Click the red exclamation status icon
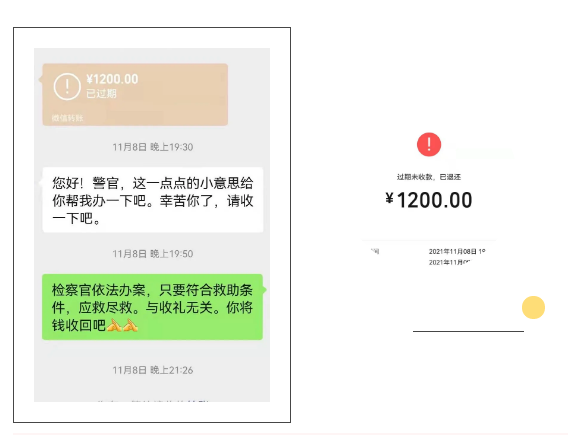 [x=429, y=144]
